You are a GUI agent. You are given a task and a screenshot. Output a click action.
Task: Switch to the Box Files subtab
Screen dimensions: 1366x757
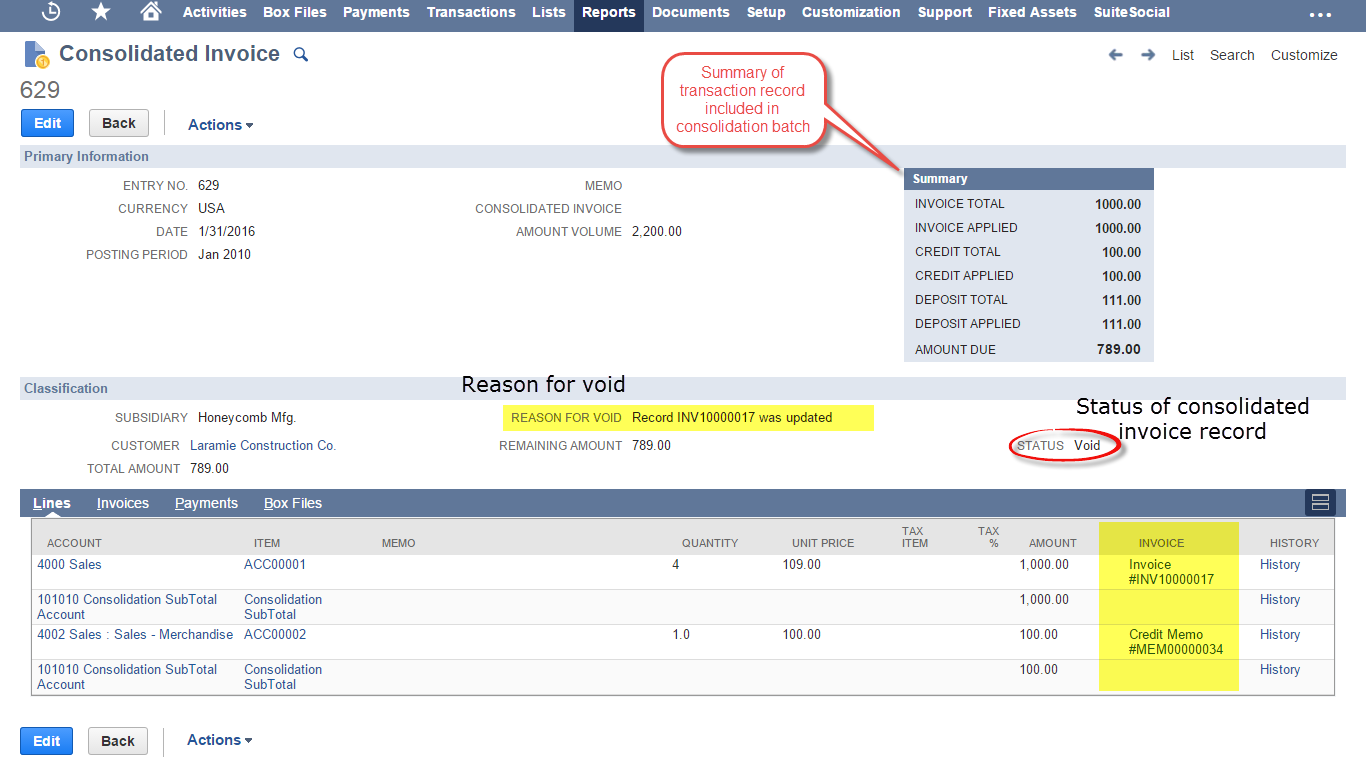tap(293, 503)
